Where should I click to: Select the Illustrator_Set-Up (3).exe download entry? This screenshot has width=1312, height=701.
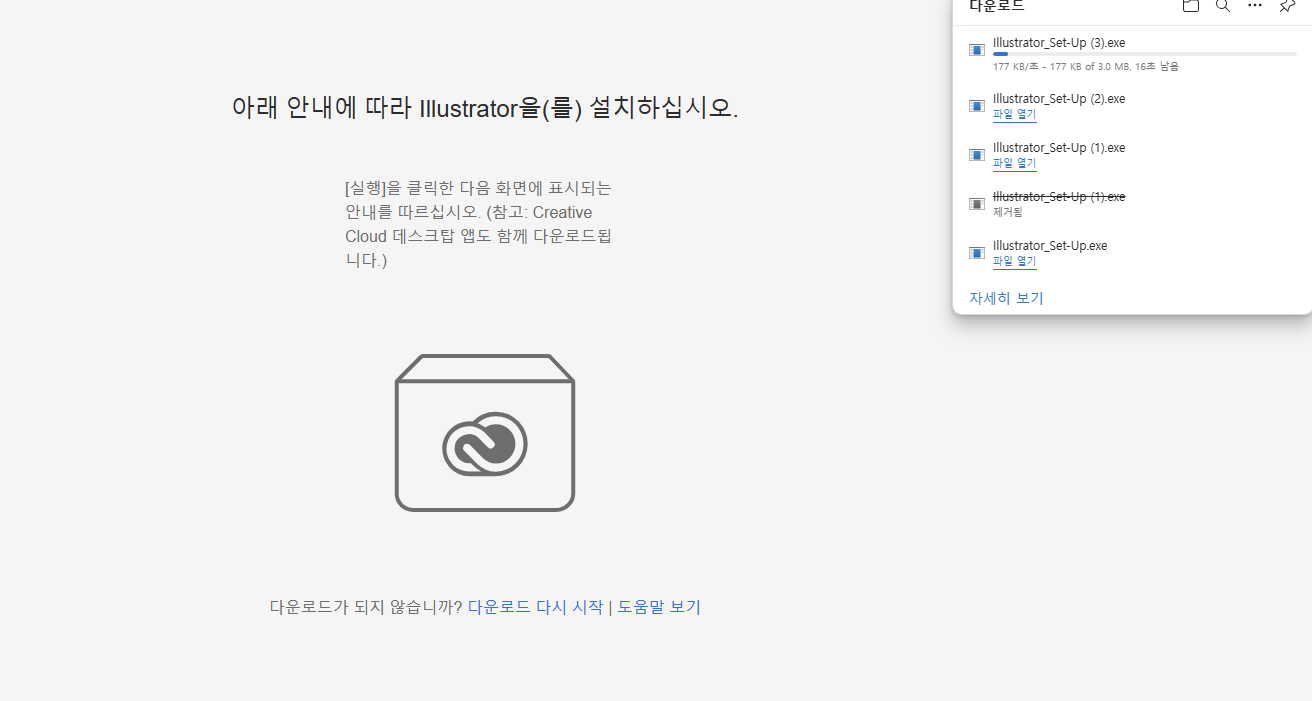click(x=1058, y=42)
